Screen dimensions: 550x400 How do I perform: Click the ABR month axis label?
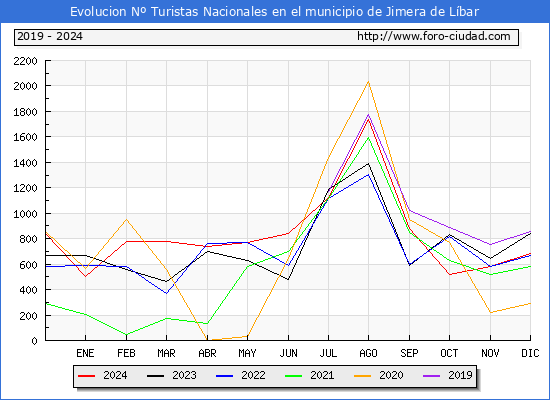[207, 353]
